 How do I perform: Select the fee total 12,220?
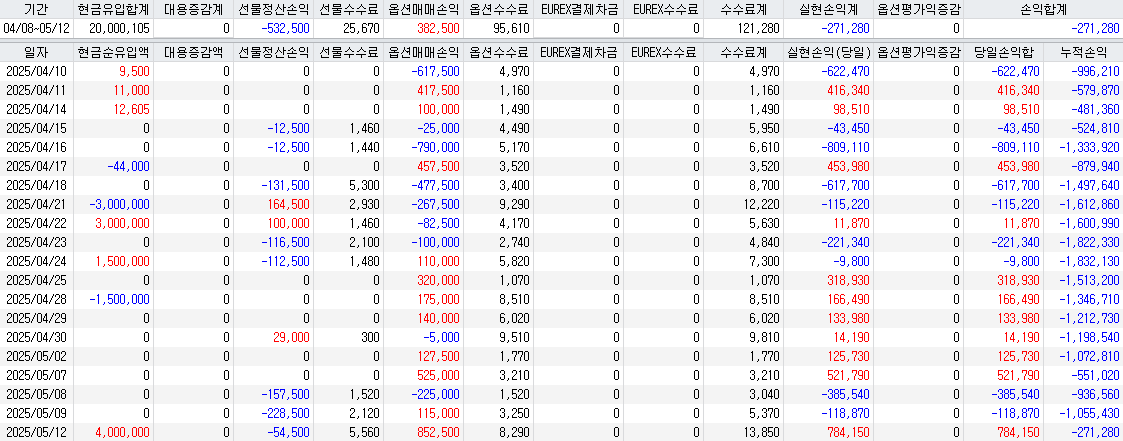pos(763,204)
